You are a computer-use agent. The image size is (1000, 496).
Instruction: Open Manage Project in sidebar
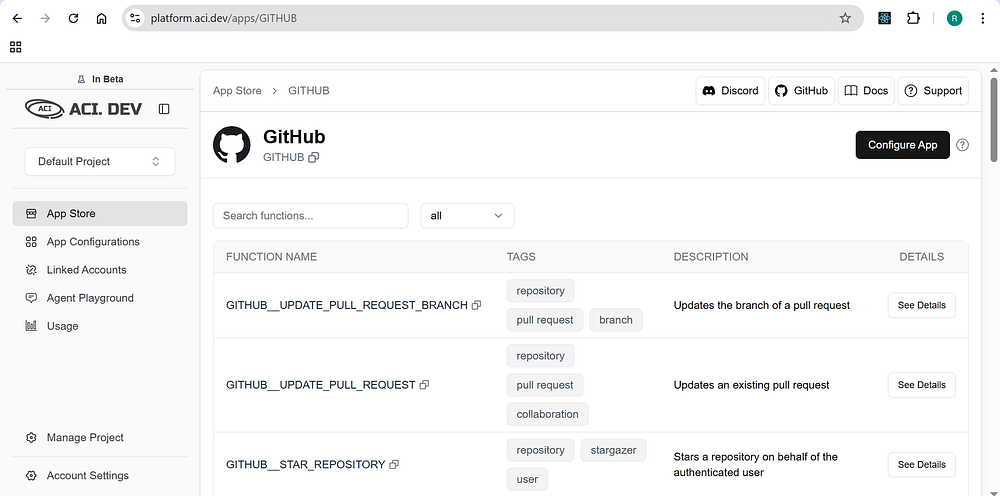(100, 437)
